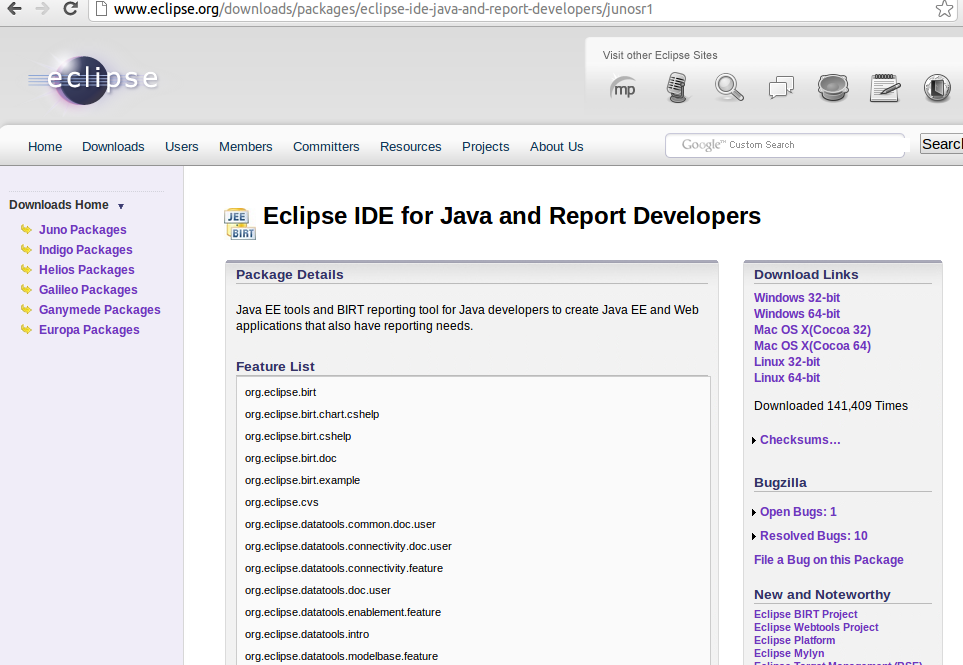Download the Linux 64-bit package
The image size is (963, 665).
coord(786,378)
